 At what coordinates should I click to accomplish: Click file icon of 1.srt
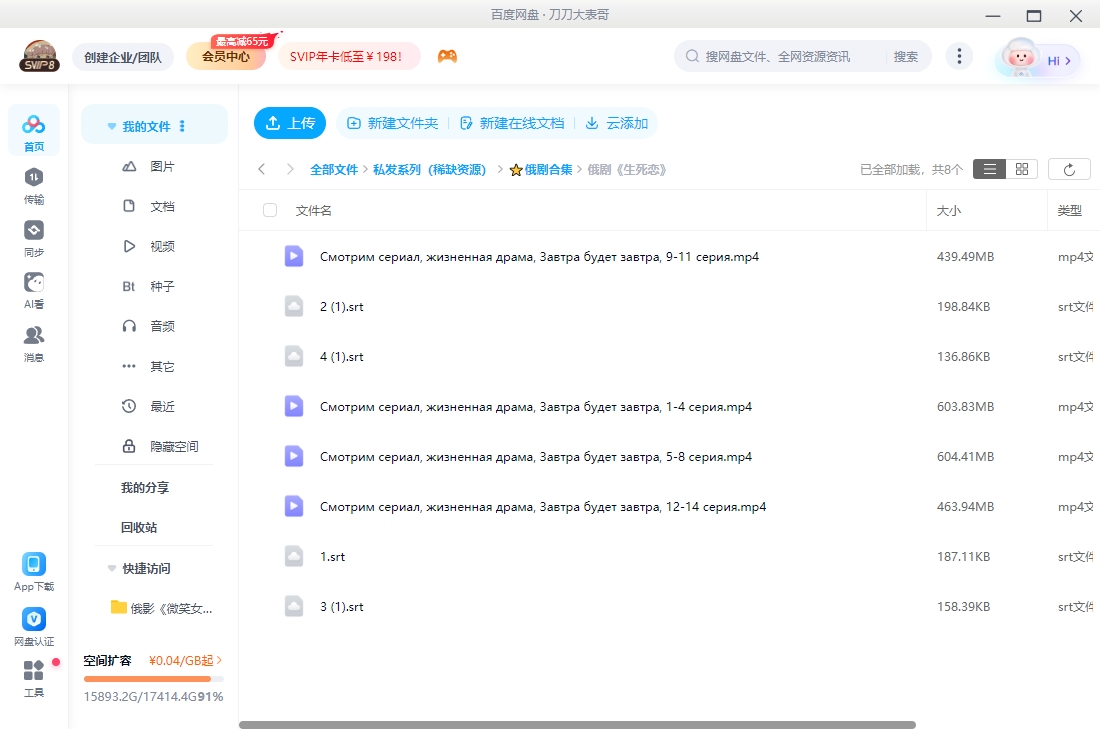pyautogui.click(x=294, y=556)
